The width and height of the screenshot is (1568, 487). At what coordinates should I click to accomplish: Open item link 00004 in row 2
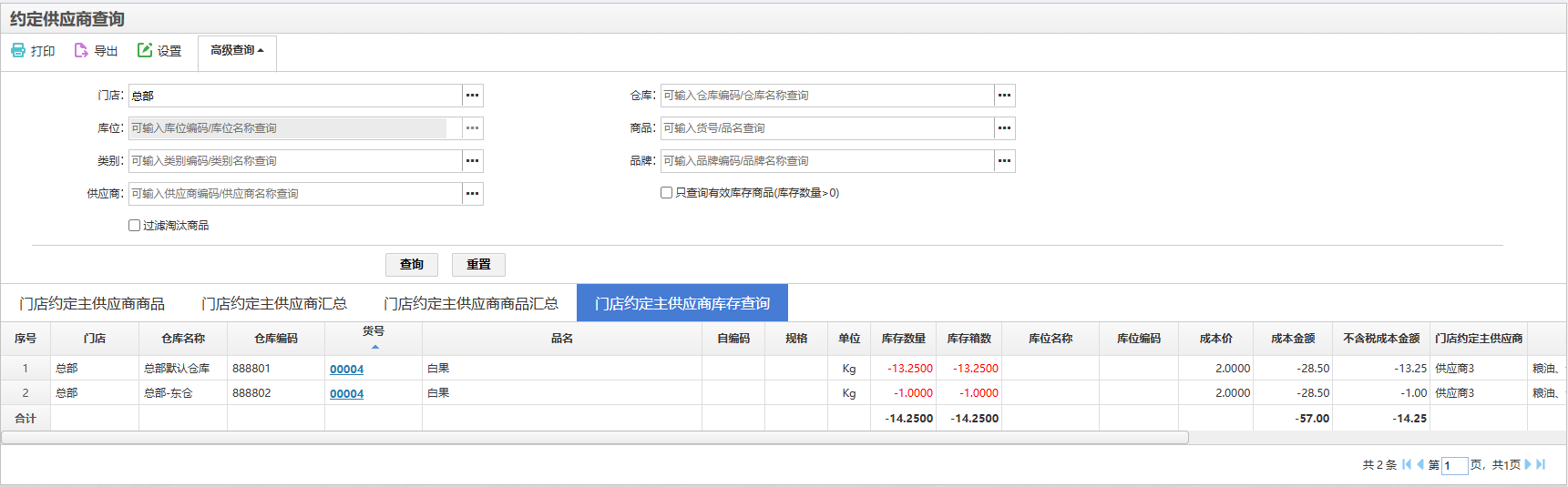point(346,393)
